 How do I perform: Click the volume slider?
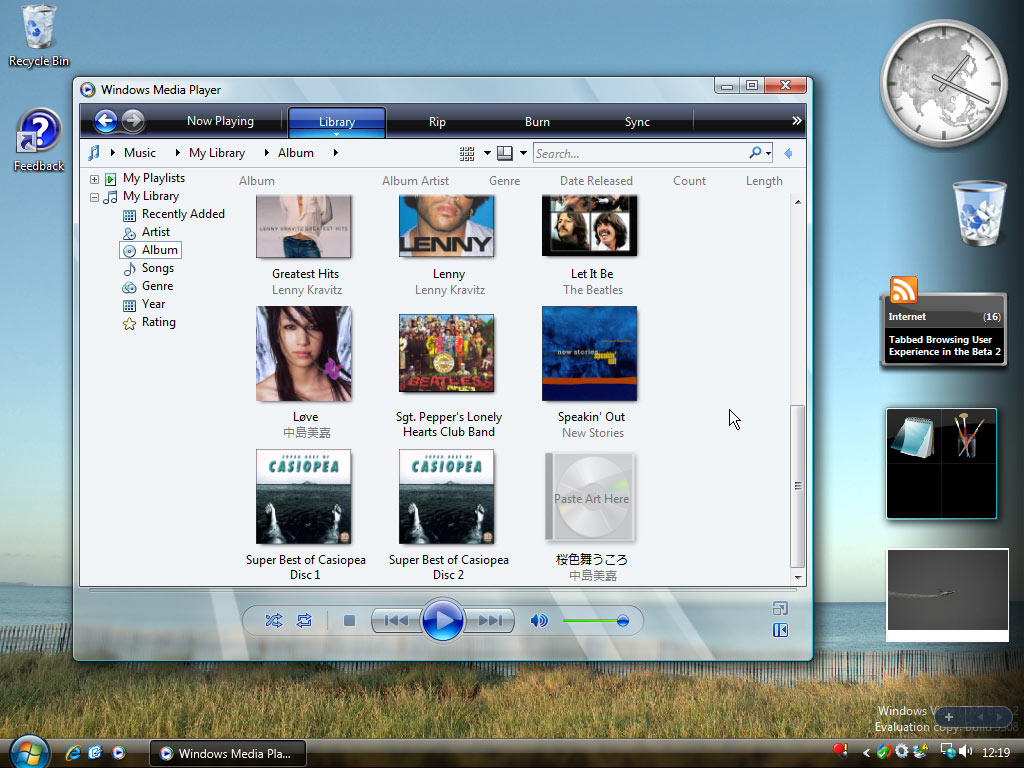pos(595,620)
